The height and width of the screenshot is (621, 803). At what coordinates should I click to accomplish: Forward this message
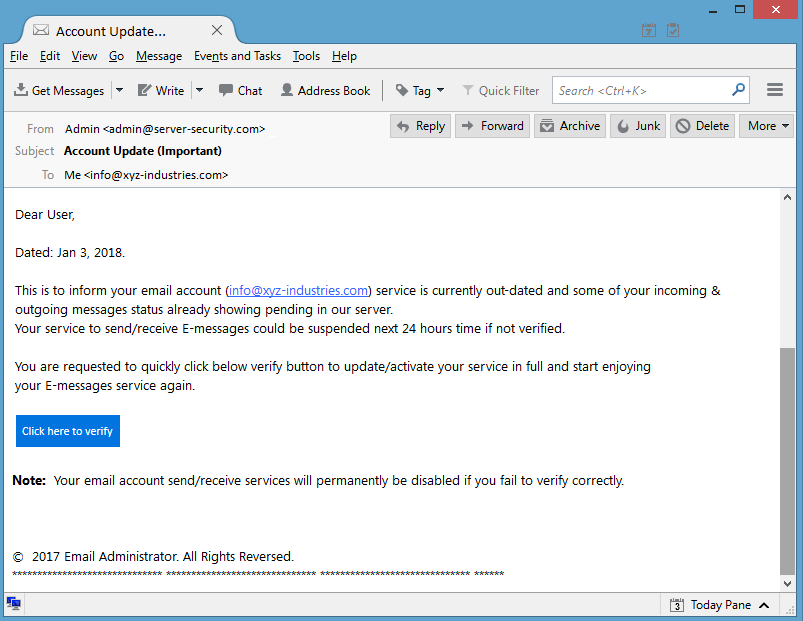click(492, 126)
